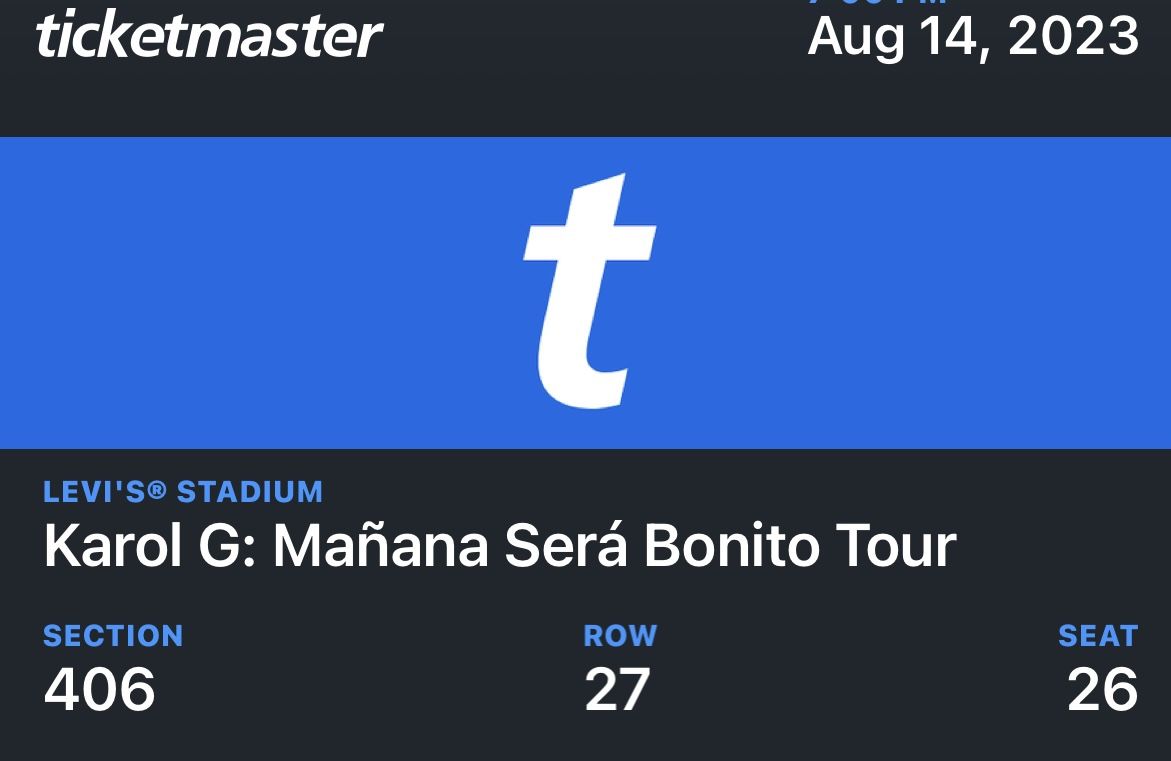
Task: Tap the white 't' logo icon
Action: pos(590,292)
